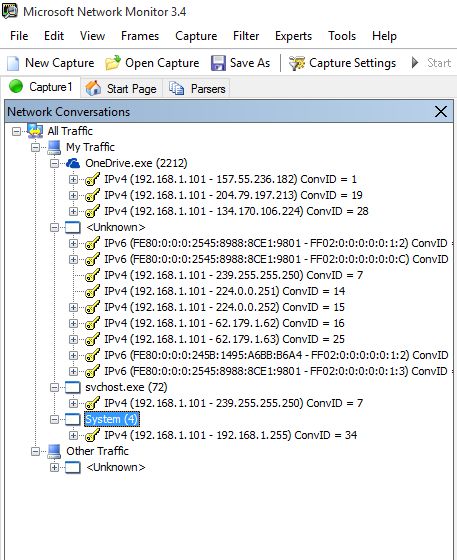Switch to the Start Page tab
Screen dimensions: 457x560
pyautogui.click(x=122, y=88)
